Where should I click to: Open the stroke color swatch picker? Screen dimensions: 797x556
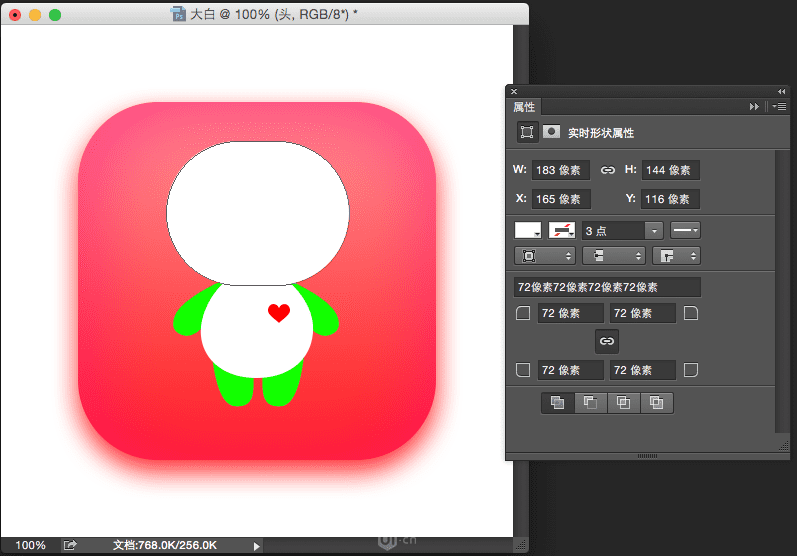point(562,231)
